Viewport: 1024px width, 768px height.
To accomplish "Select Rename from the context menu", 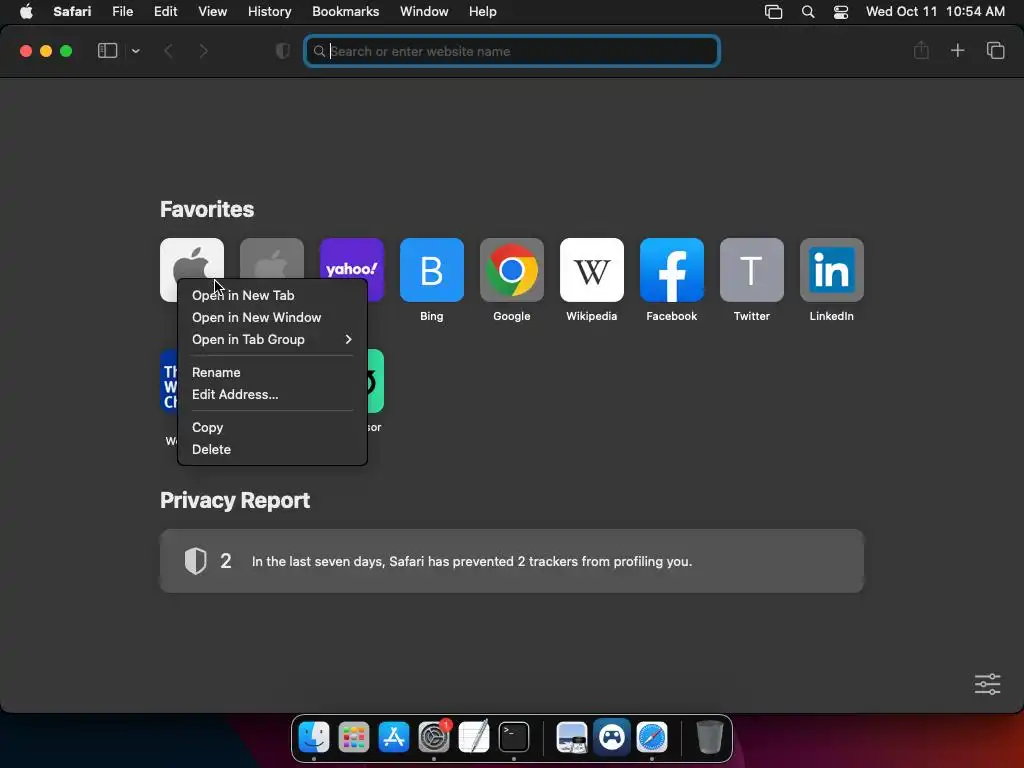I will pos(272,372).
